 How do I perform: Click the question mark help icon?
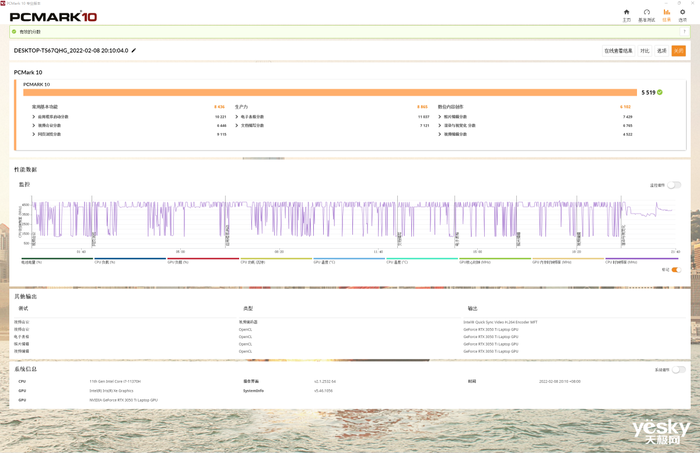(684, 32)
